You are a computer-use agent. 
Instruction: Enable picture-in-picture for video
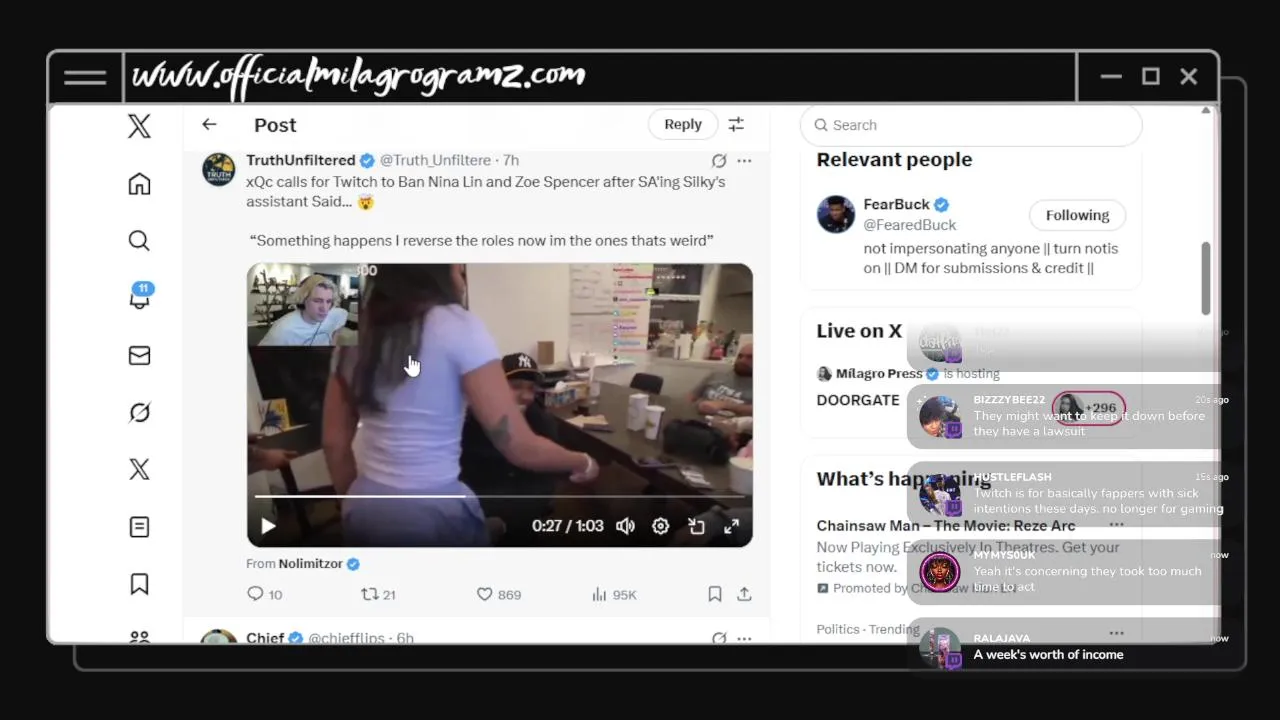click(x=696, y=526)
